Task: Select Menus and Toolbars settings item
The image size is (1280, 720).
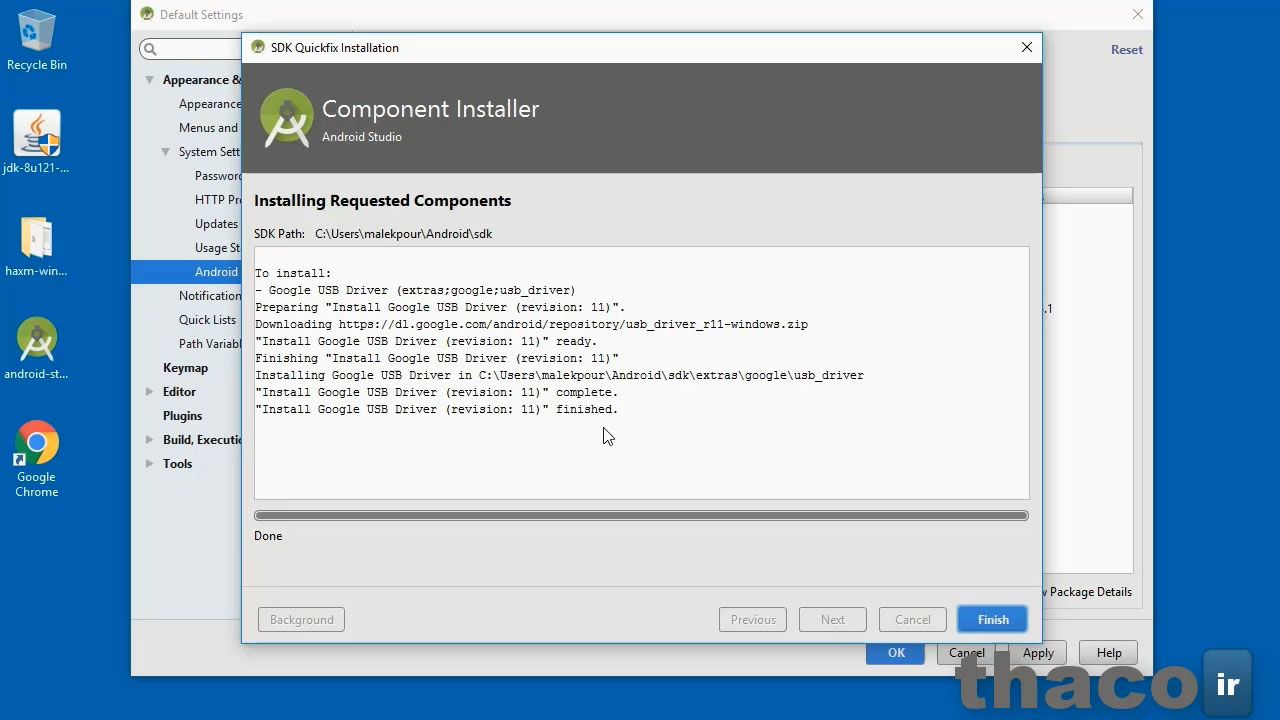Action: coord(209,128)
